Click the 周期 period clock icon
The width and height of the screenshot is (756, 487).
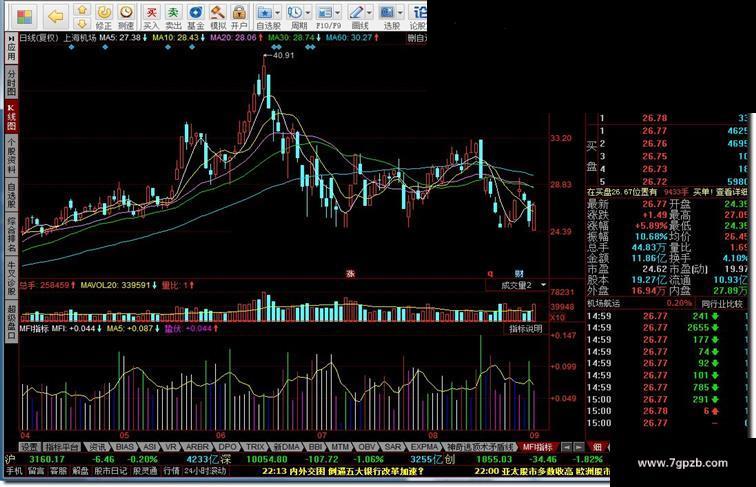tap(295, 13)
